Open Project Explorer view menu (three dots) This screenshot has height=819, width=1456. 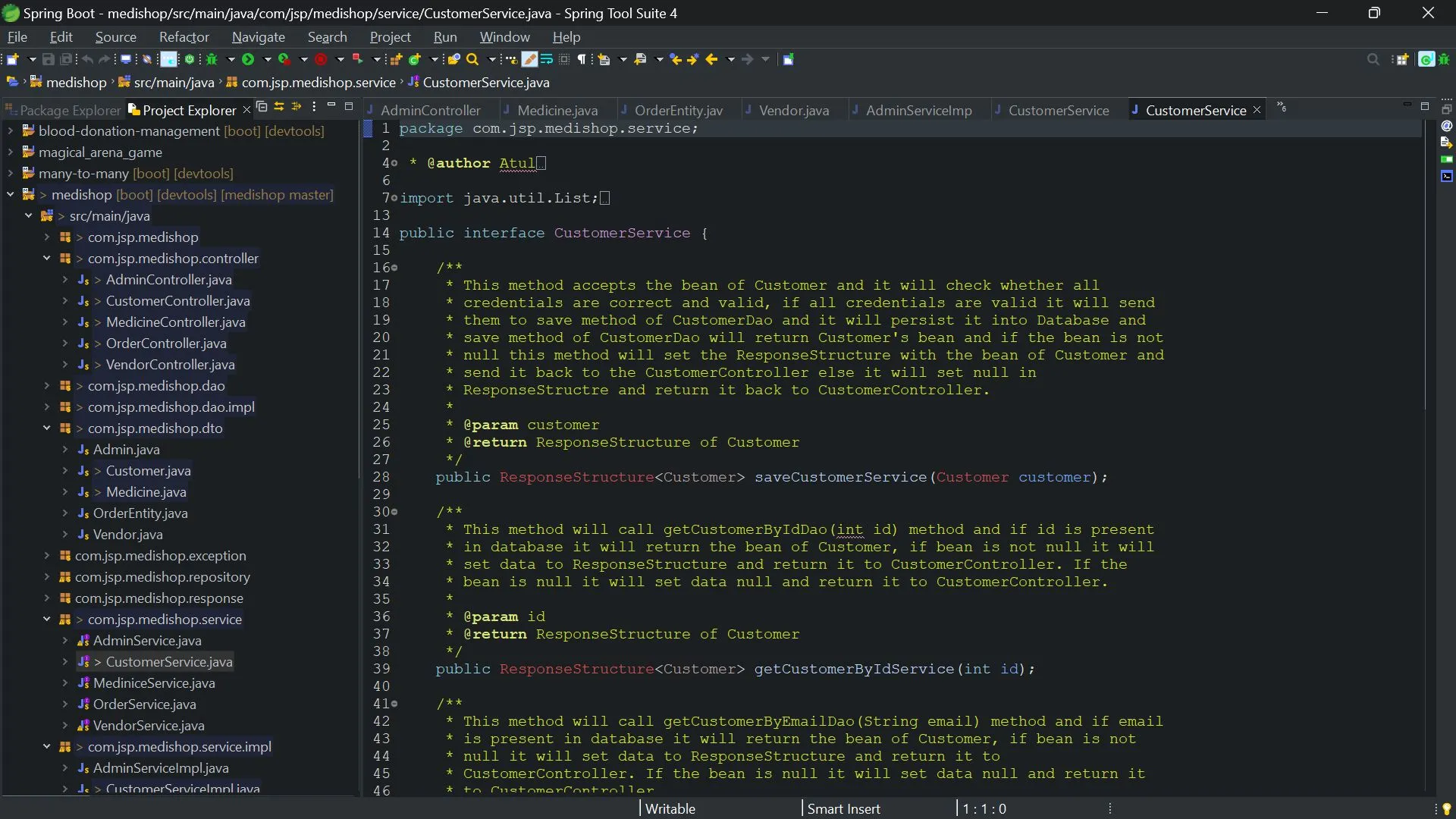314,107
